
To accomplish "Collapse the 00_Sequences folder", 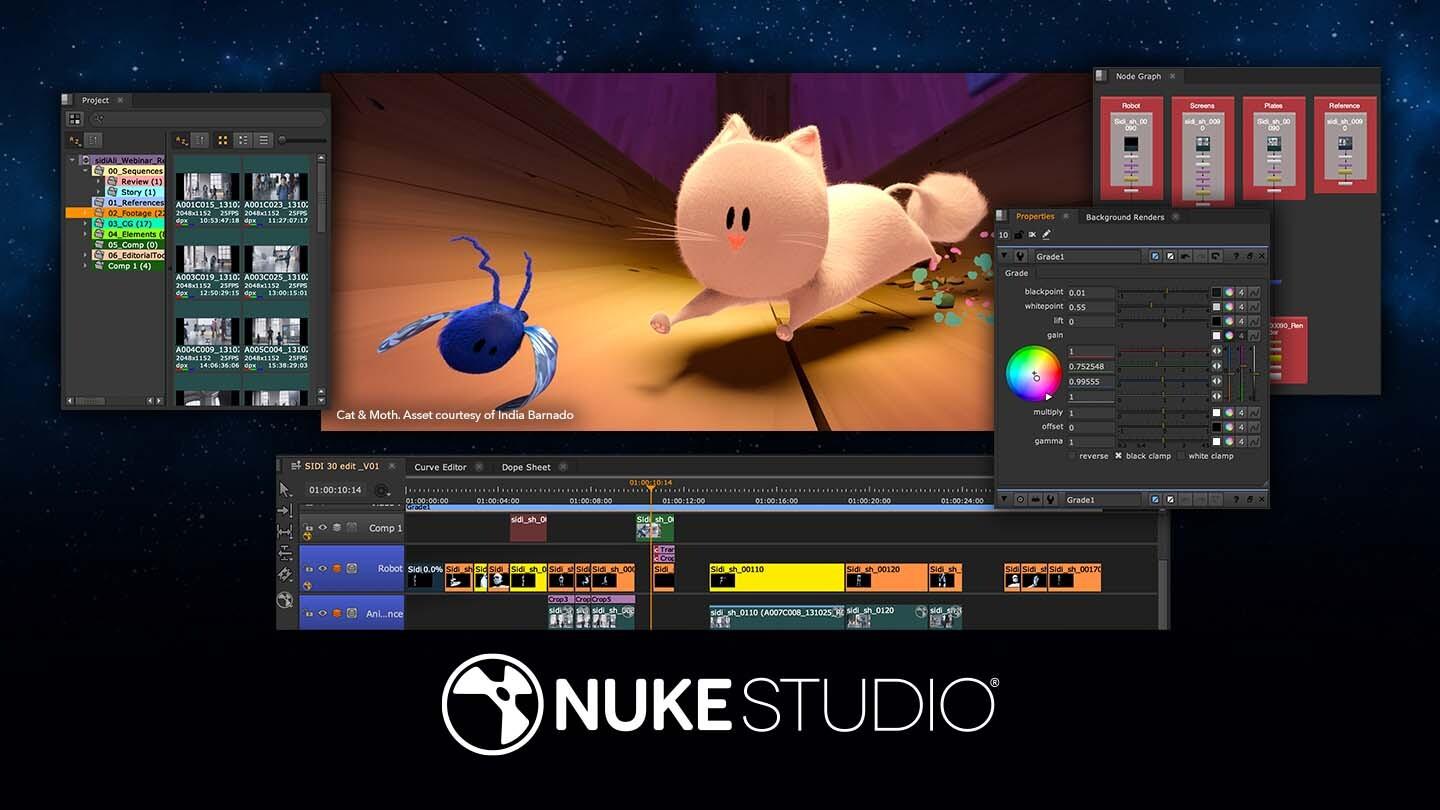I will click(x=86, y=170).
